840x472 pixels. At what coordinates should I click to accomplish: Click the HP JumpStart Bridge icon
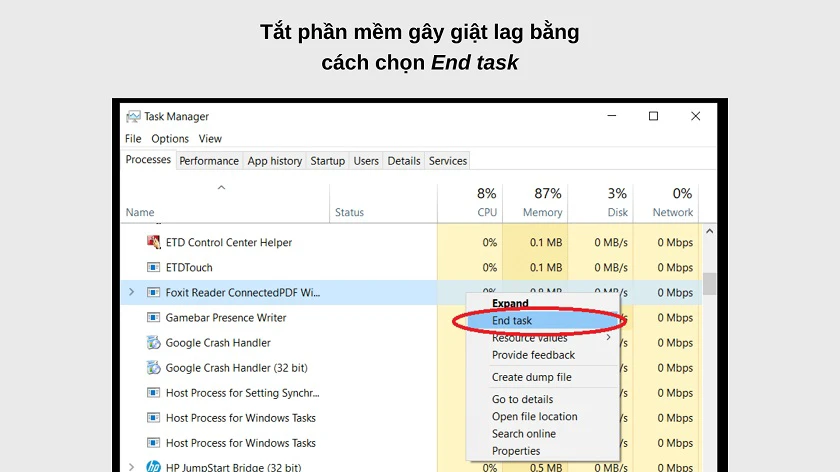pyautogui.click(x=153, y=467)
